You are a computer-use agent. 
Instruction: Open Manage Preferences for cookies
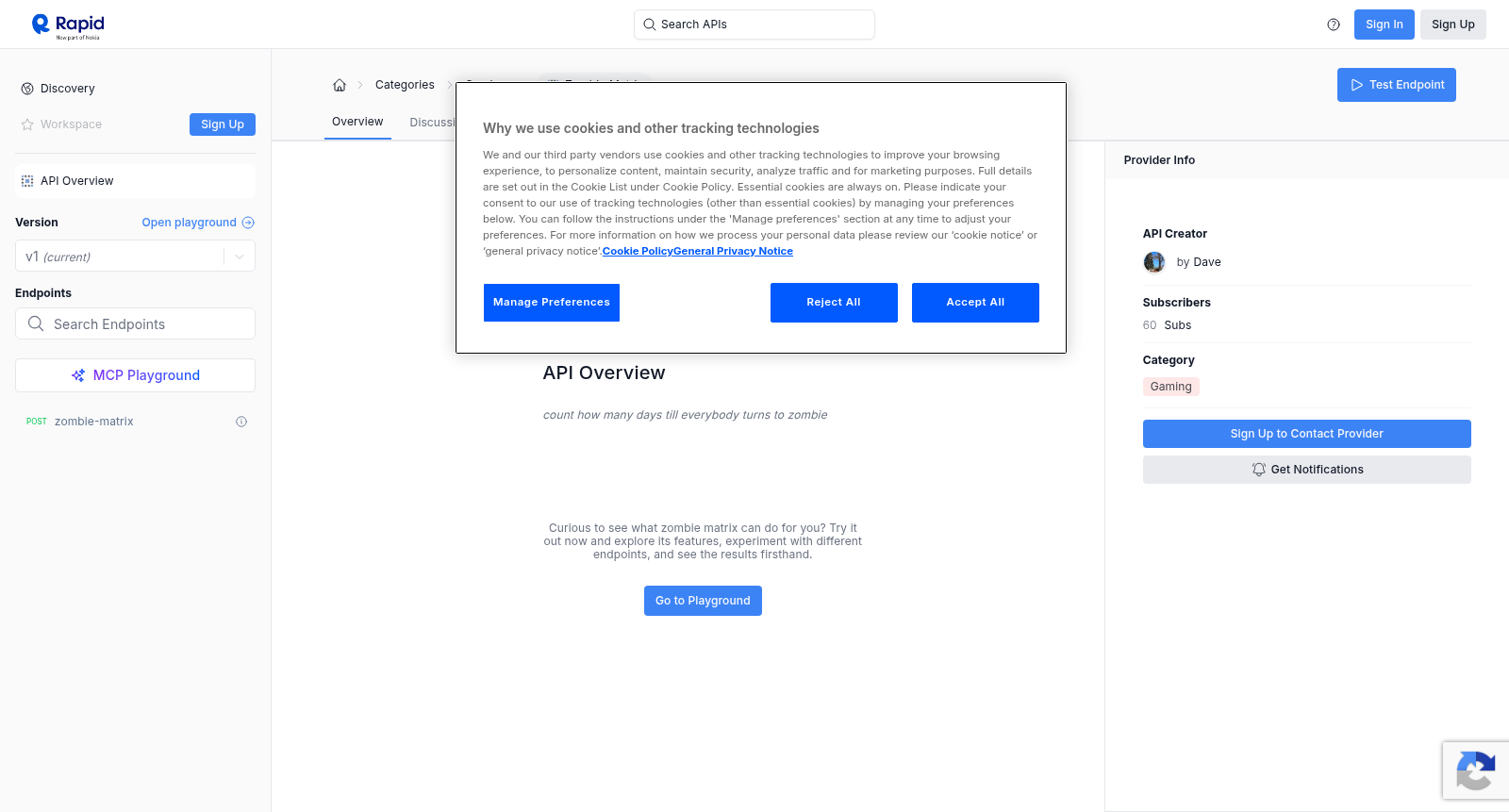552,303
